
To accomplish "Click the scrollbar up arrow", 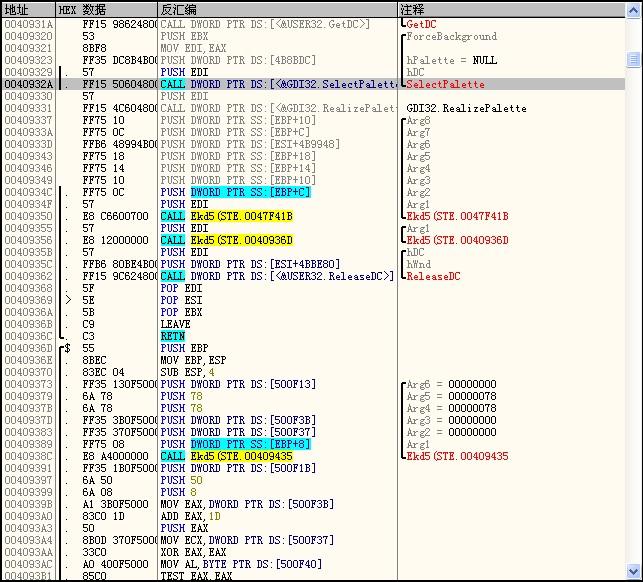I will pos(634,24).
